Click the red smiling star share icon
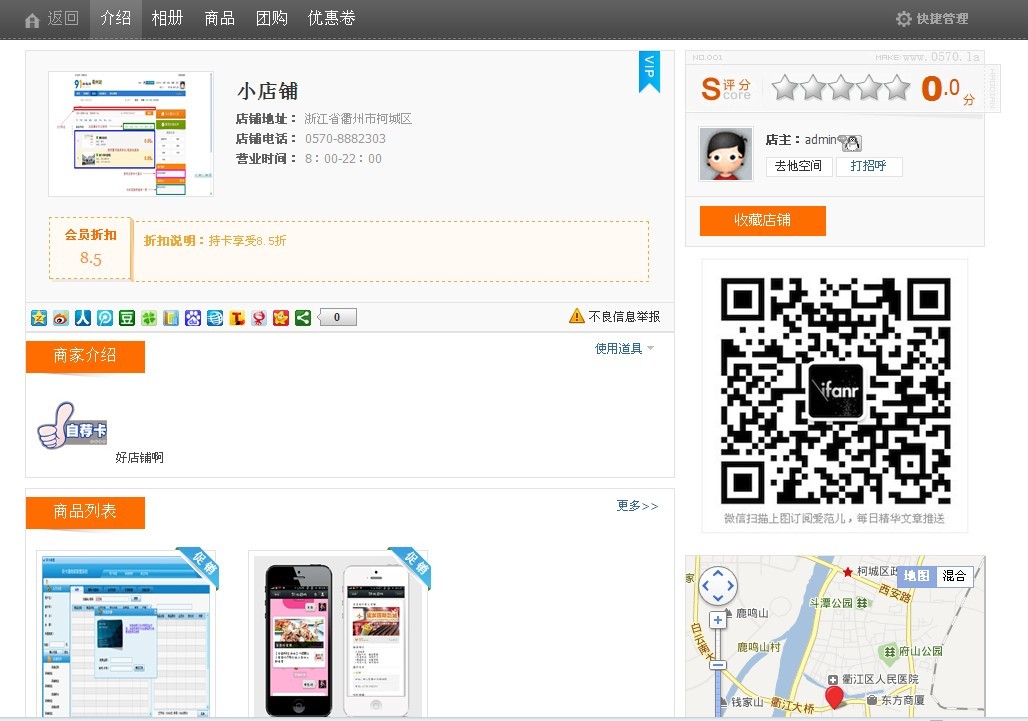 tap(281, 318)
